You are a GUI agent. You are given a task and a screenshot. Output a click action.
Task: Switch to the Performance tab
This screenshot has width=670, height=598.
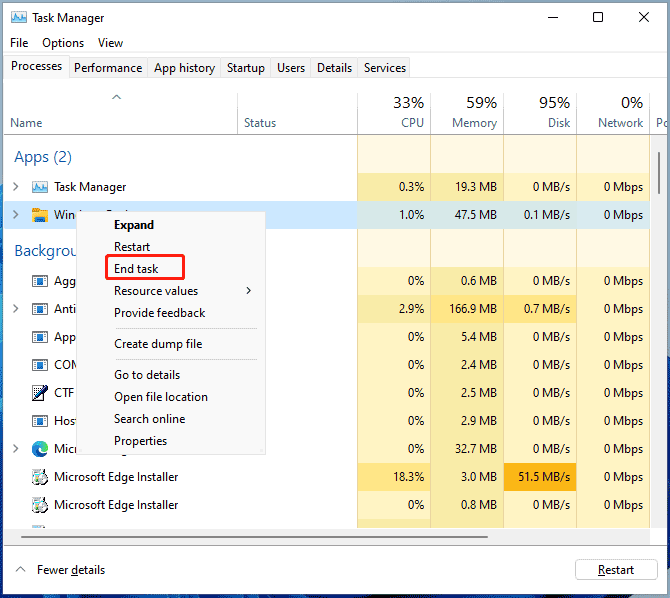click(108, 68)
